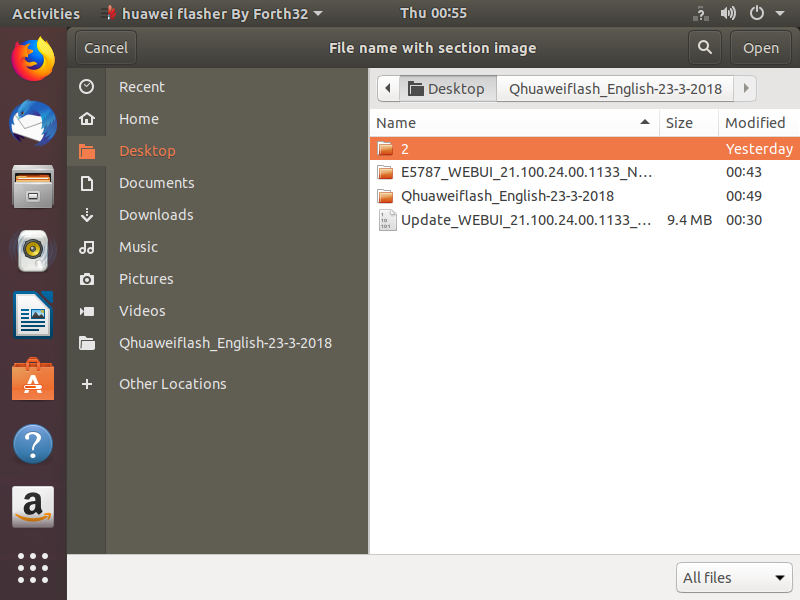Viewport: 800px width, 600px height.
Task: Open the All files filter dropdown
Action: (734, 578)
